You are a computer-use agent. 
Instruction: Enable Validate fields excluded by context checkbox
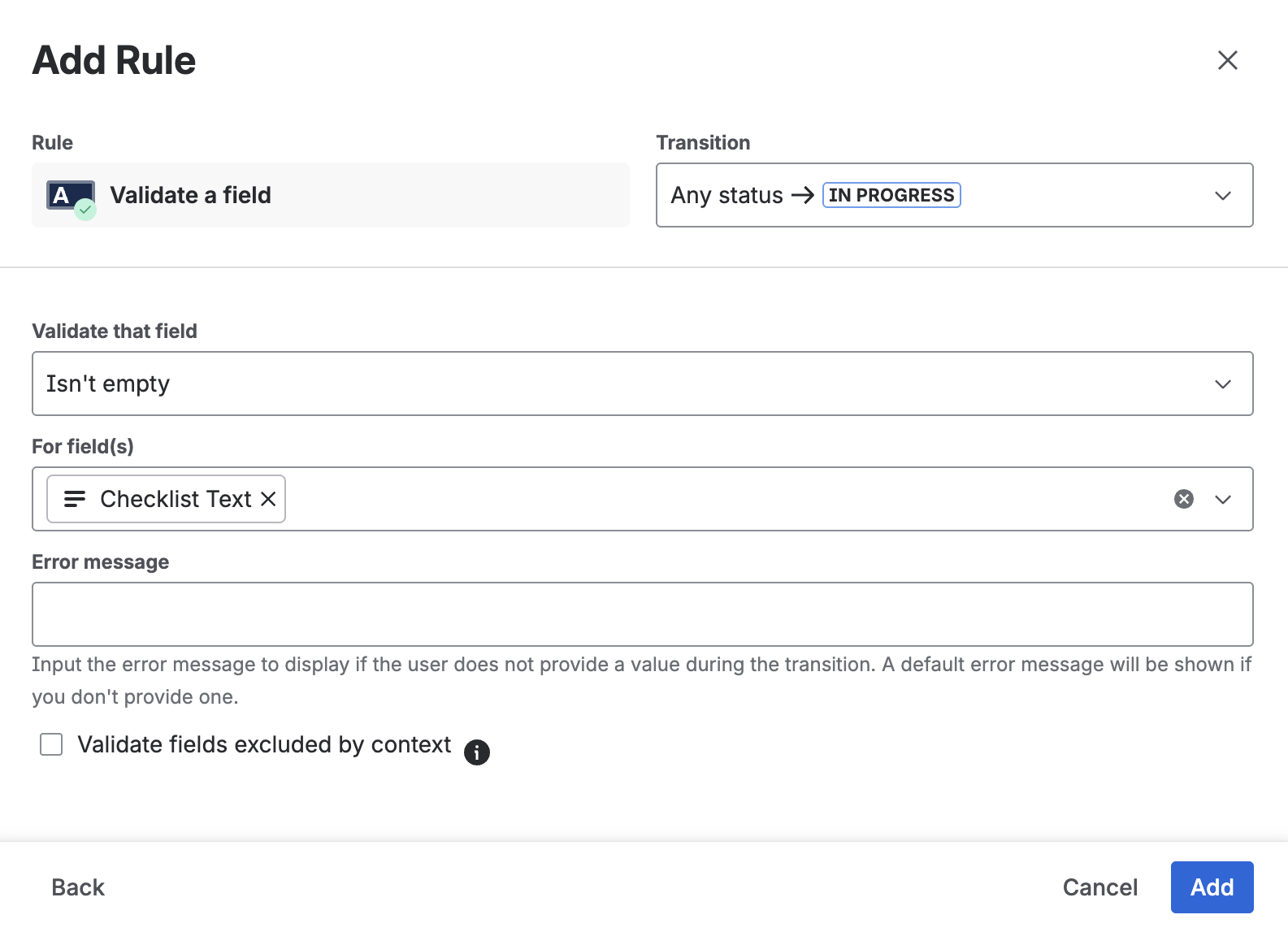point(51,744)
